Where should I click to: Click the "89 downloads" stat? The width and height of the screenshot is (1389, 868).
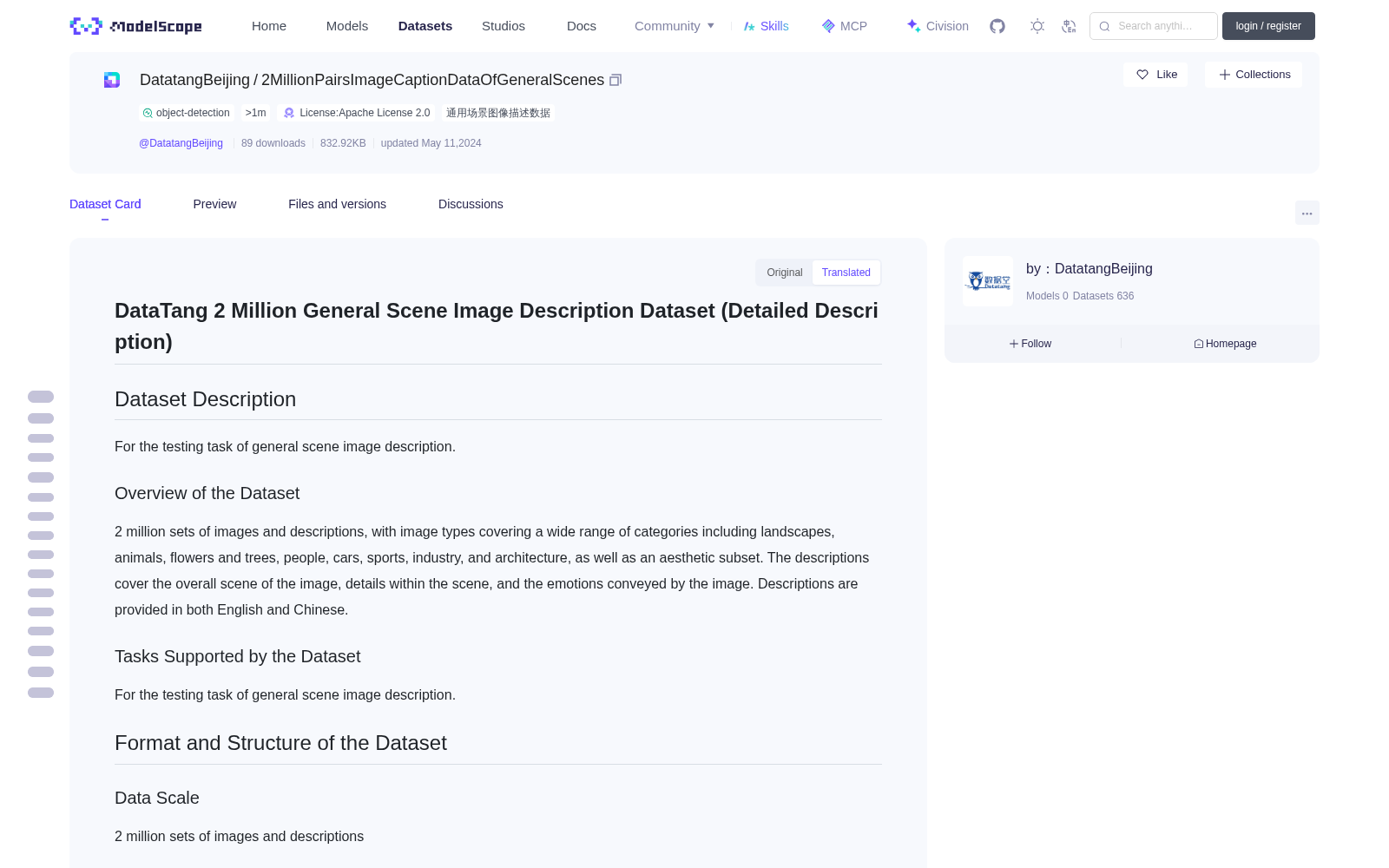[x=273, y=143]
